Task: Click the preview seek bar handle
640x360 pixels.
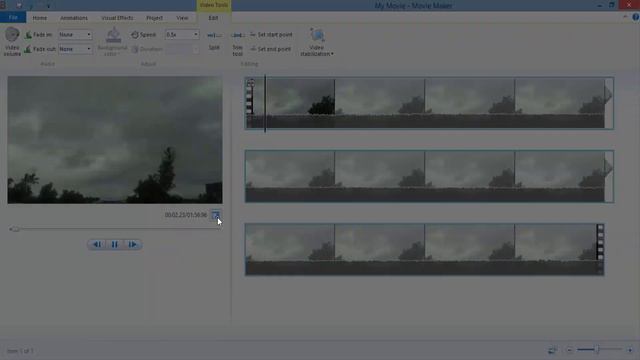Action: 16,229
